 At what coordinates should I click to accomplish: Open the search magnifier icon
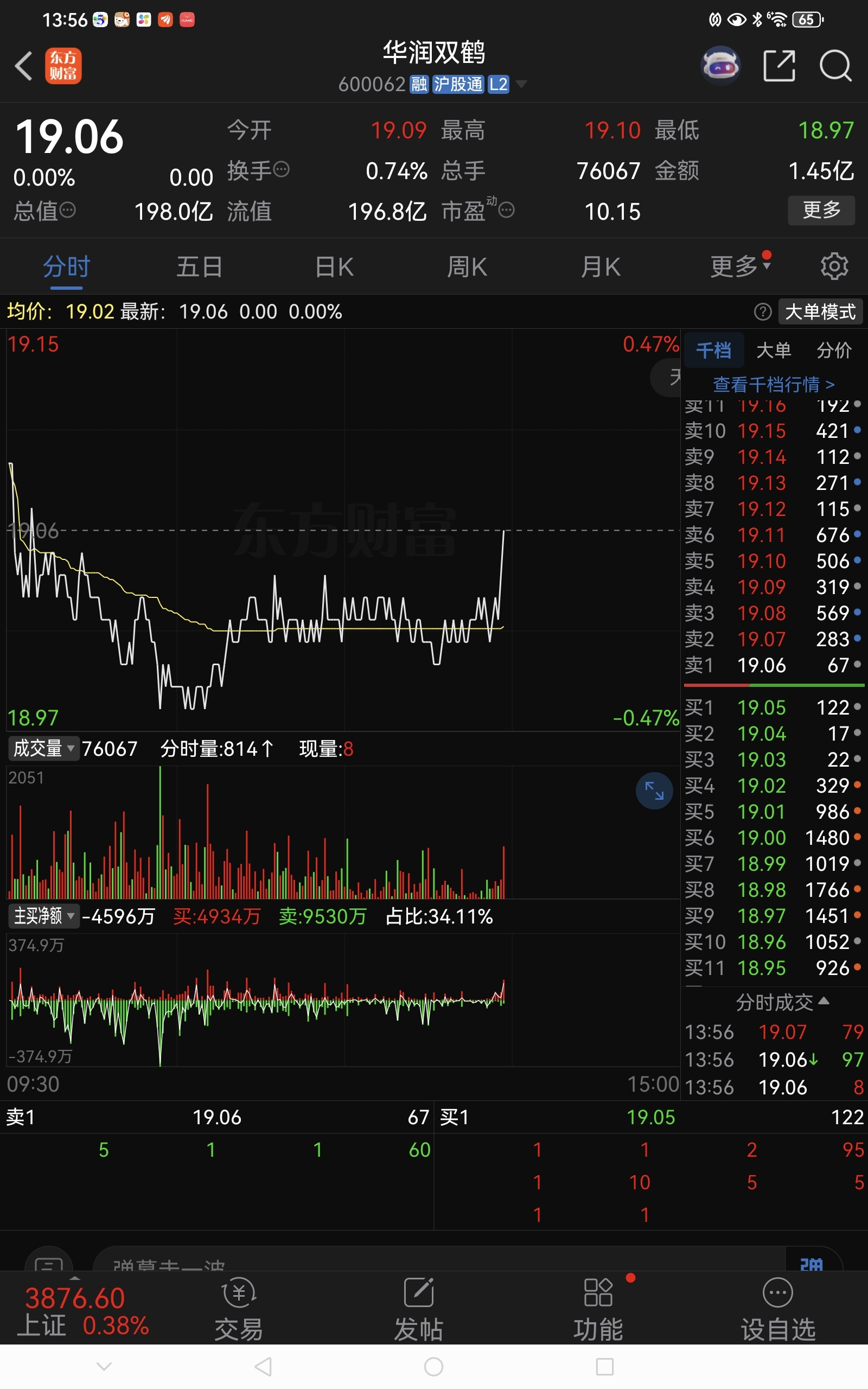point(835,66)
